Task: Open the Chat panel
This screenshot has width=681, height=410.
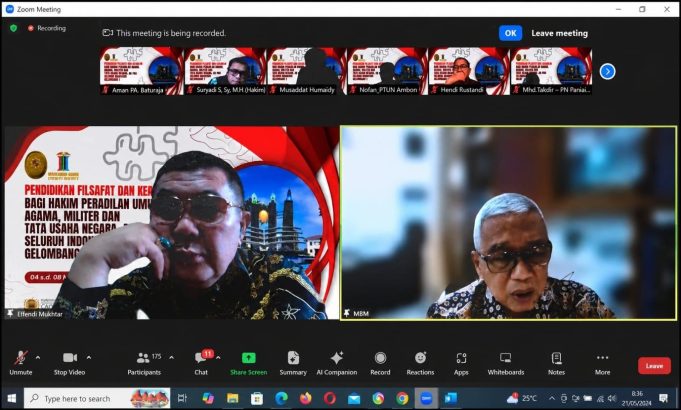Action: (201, 363)
